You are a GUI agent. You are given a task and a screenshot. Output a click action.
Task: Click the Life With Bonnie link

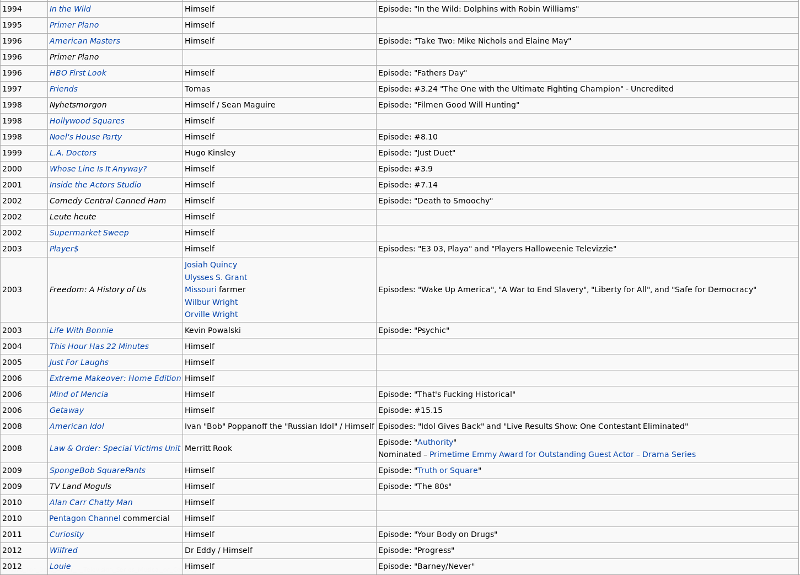(81, 330)
